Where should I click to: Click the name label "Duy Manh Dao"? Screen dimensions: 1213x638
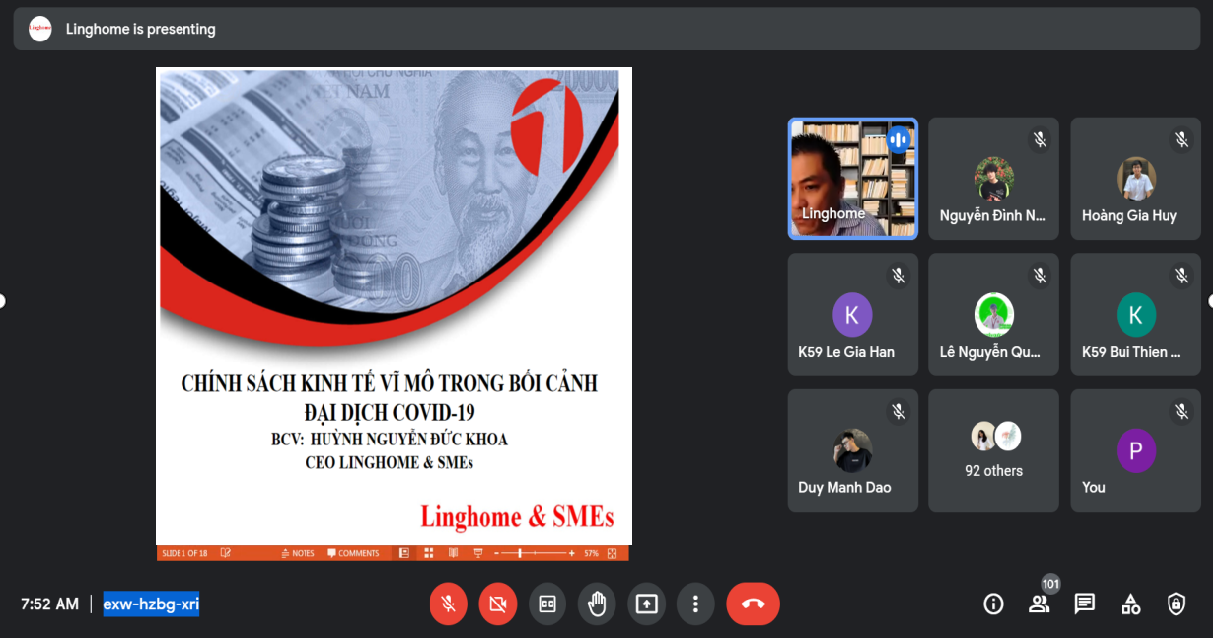pyautogui.click(x=844, y=488)
